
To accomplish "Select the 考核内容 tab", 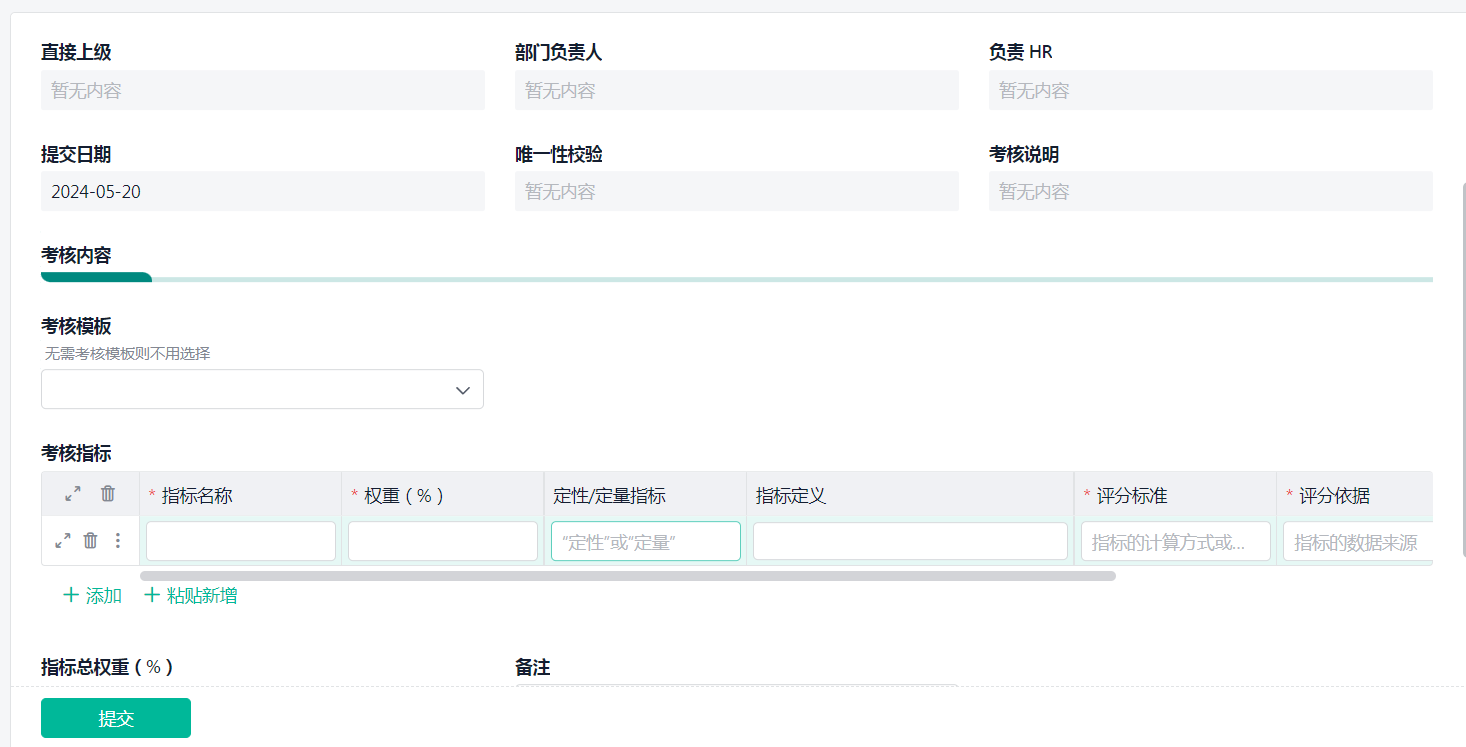I will coord(76,256).
